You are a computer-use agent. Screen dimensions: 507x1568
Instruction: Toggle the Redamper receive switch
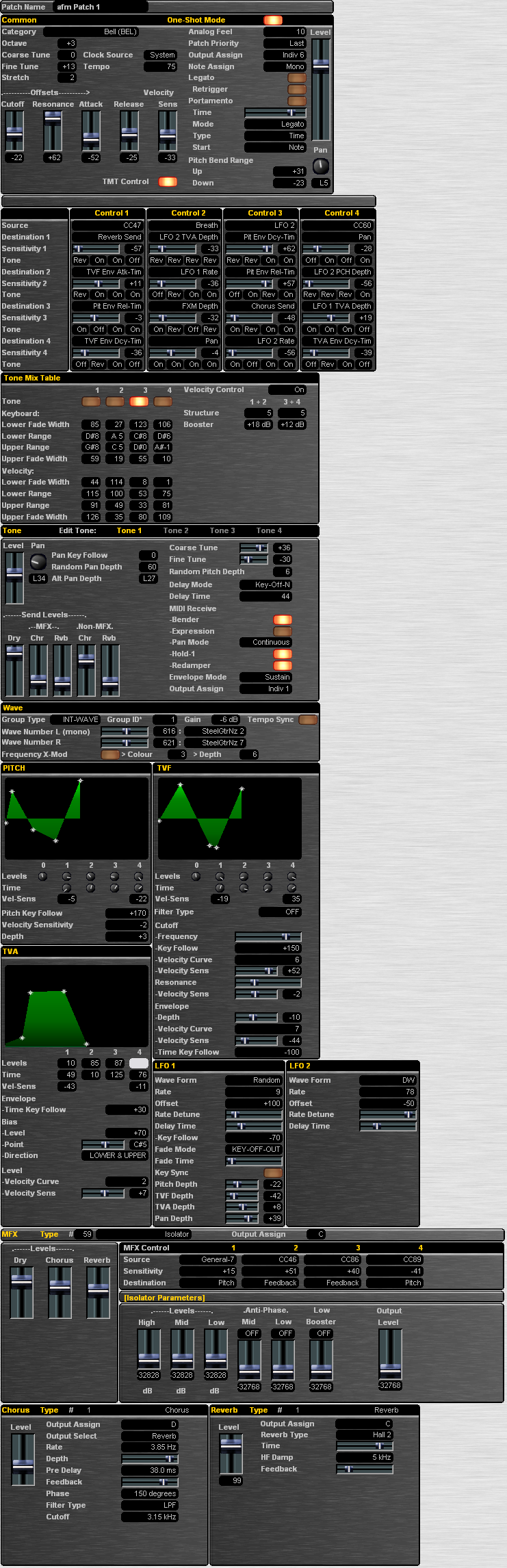point(283,665)
